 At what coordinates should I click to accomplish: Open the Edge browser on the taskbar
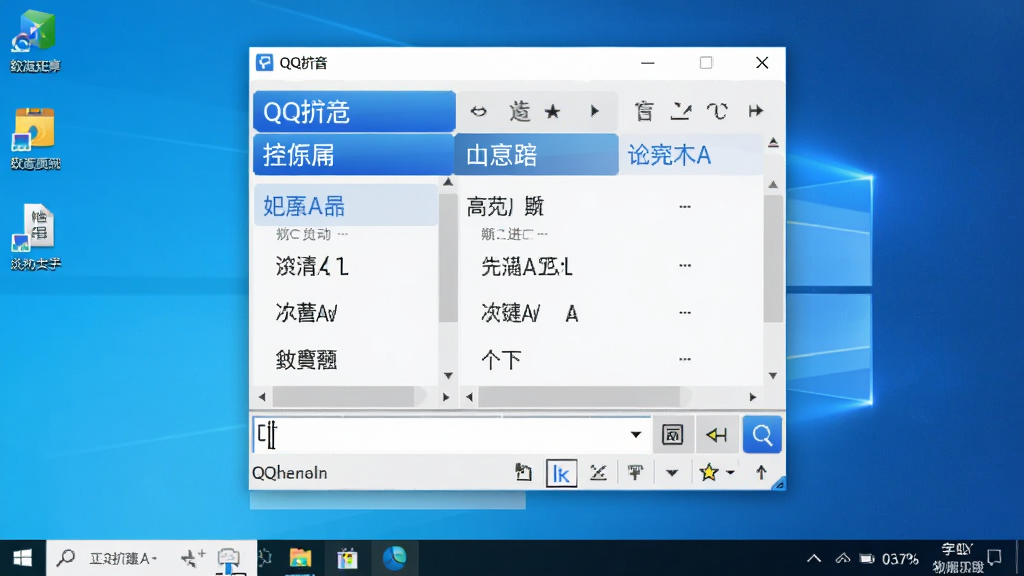point(394,558)
